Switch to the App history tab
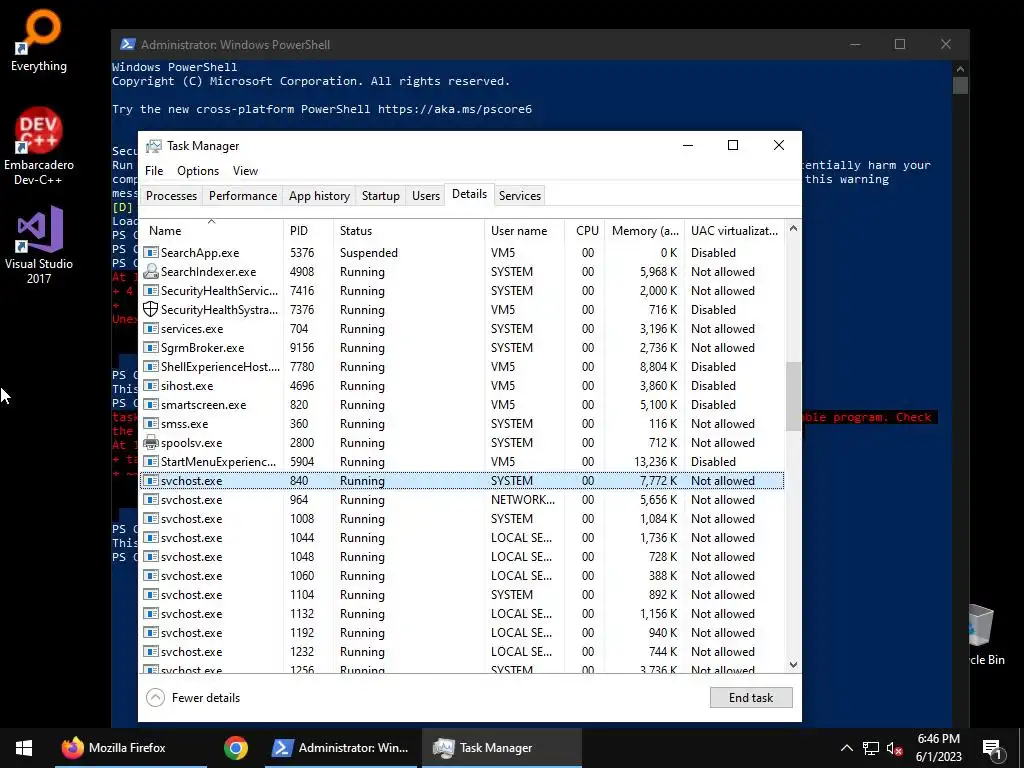This screenshot has height=768, width=1024. (319, 196)
